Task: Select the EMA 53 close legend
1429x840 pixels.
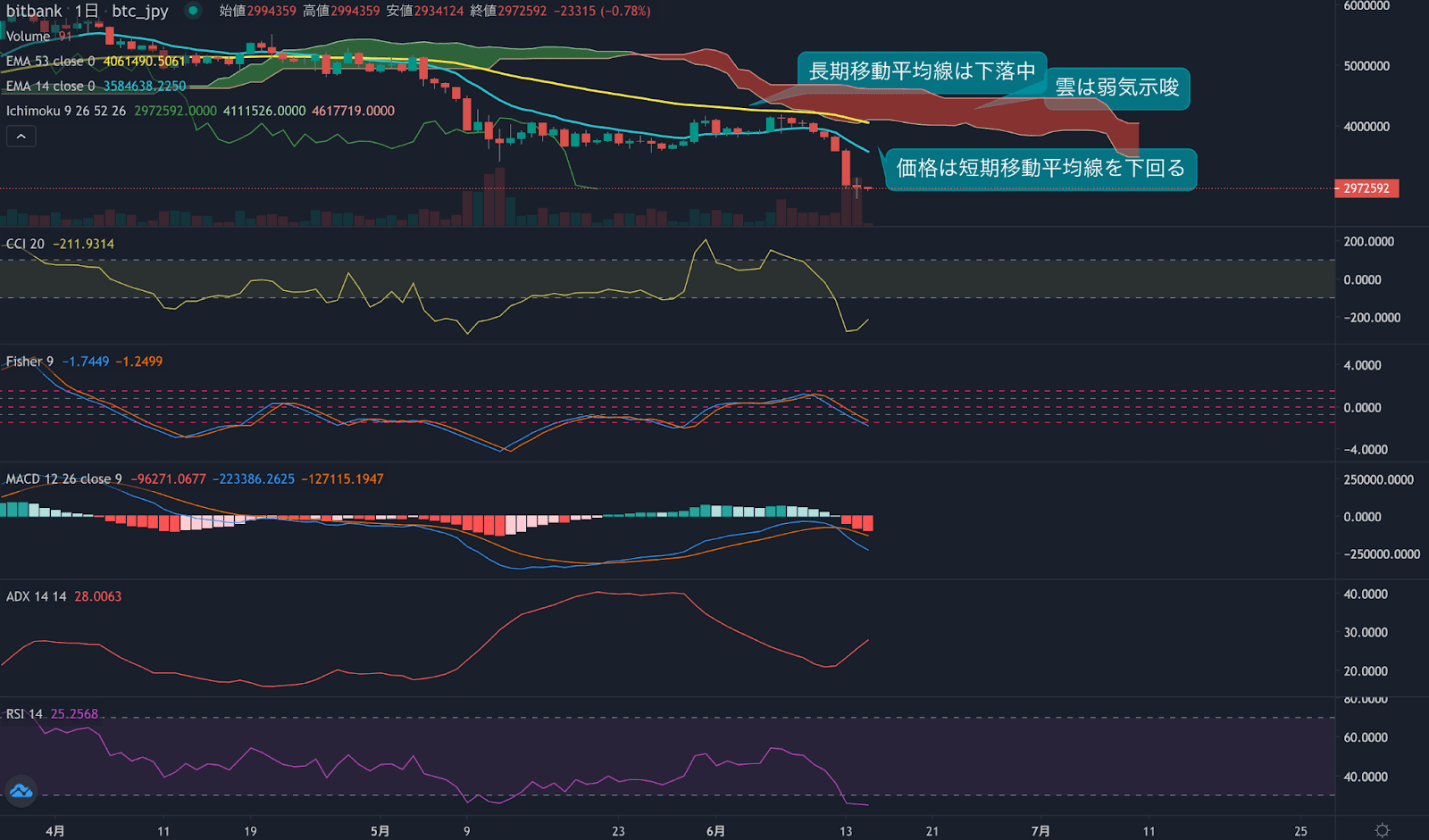Action: coord(50,62)
